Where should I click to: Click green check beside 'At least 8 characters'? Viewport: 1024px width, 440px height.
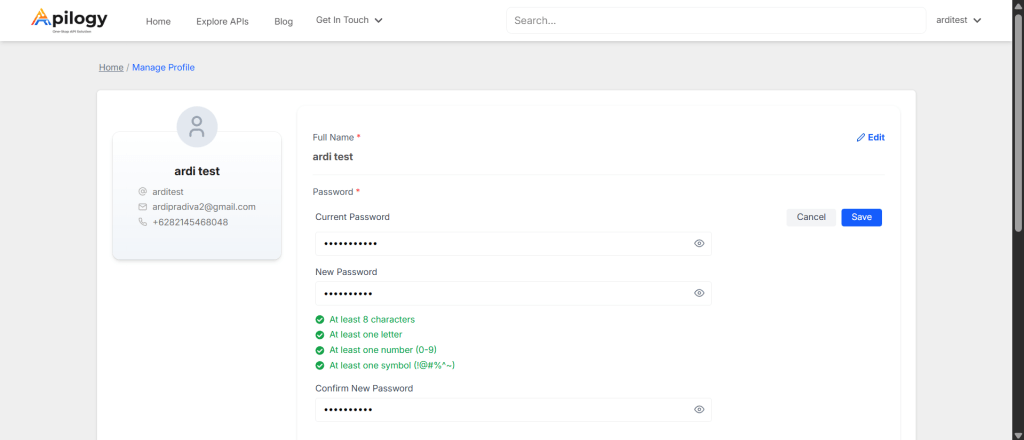(x=319, y=320)
